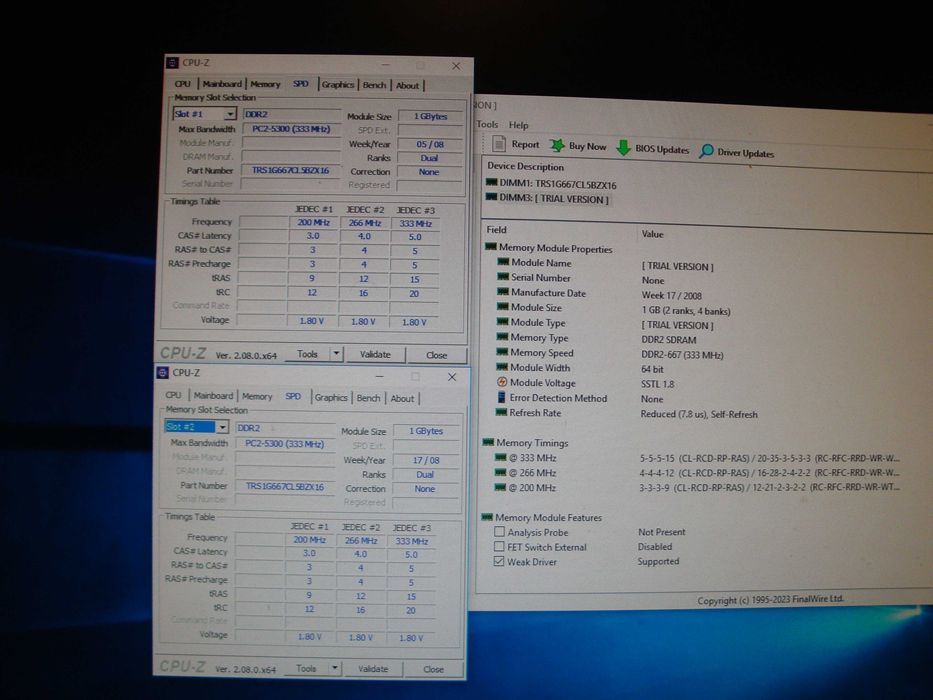Click the Memory Timings group icon
This screenshot has width=933, height=700.
489,442
